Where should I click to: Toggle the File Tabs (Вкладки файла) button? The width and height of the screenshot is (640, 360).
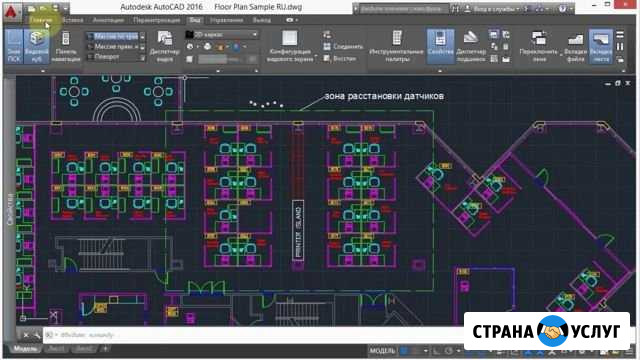575,47
